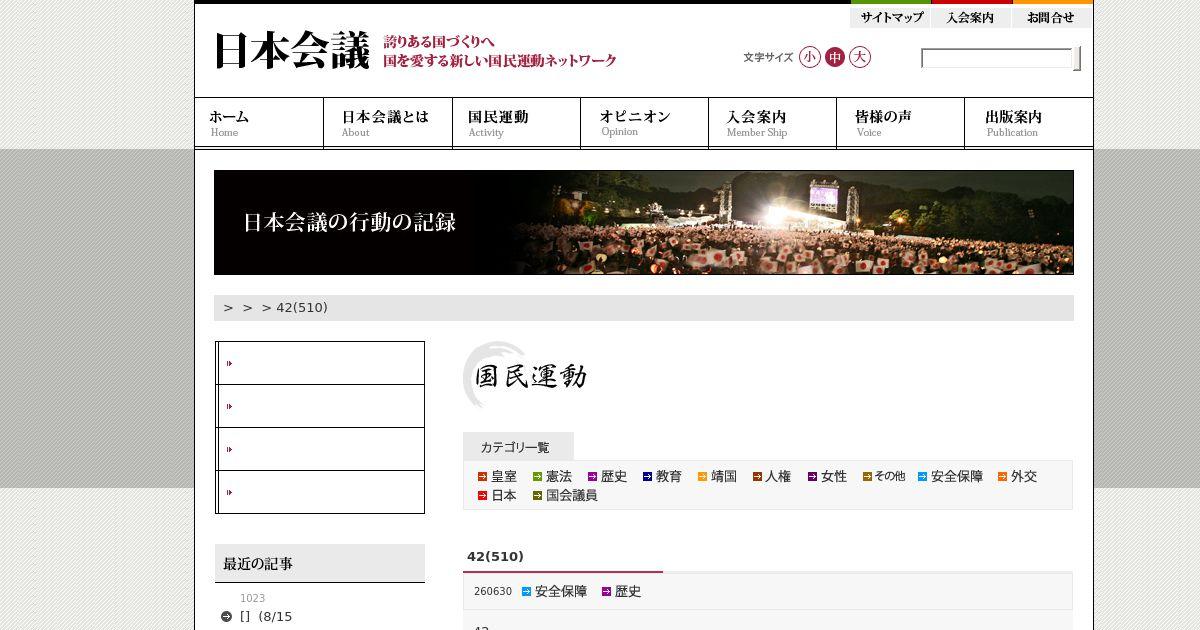Click the search submit button beside search box
Screen dimensions: 1200x630
point(1077,58)
